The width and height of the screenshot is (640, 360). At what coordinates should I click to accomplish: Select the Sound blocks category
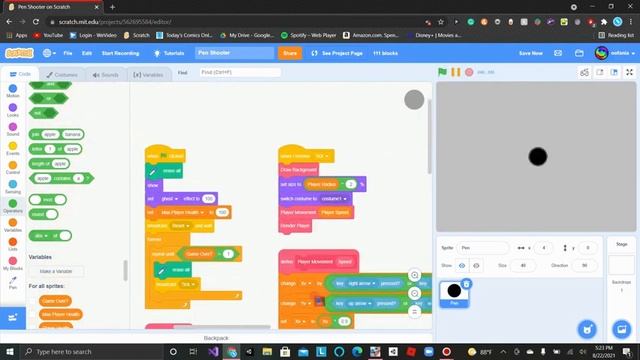(13, 129)
